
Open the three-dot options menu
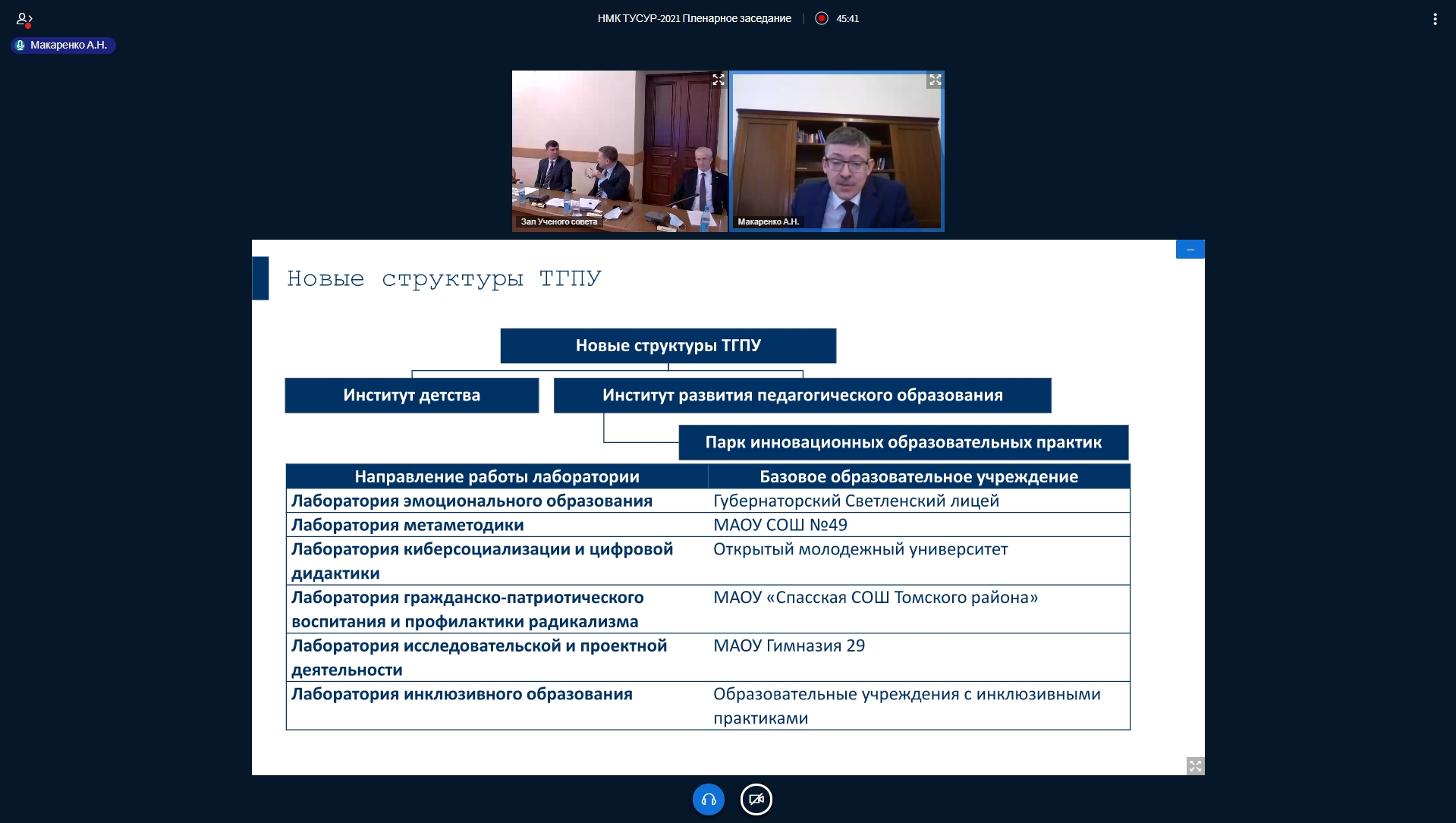coord(1434,19)
